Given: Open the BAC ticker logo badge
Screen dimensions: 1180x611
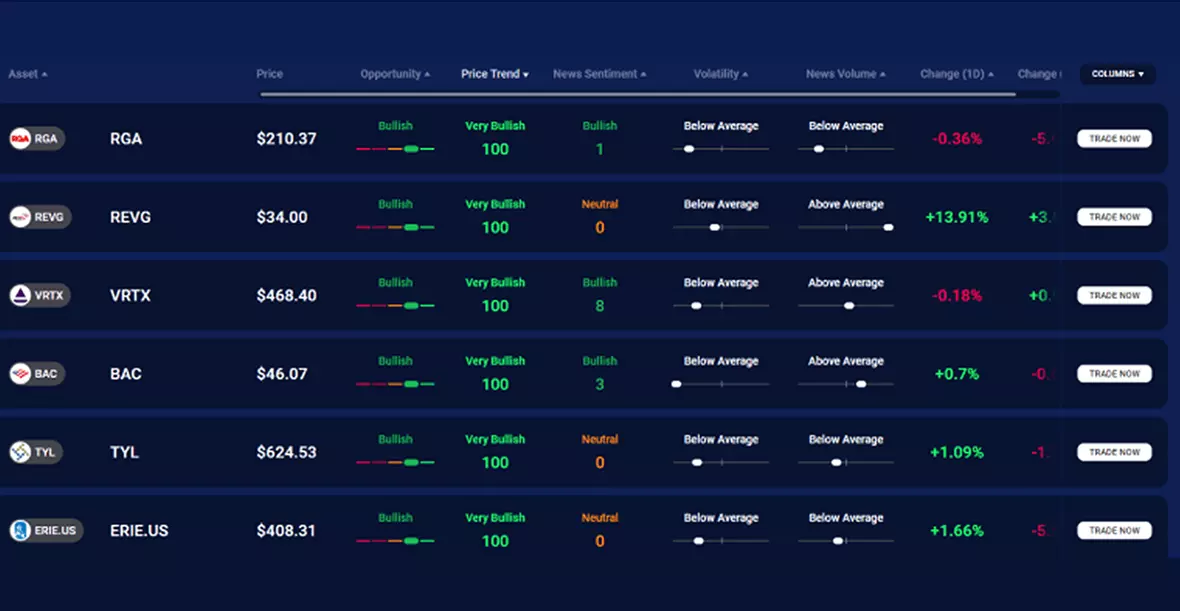Looking at the screenshot, I should click(37, 374).
